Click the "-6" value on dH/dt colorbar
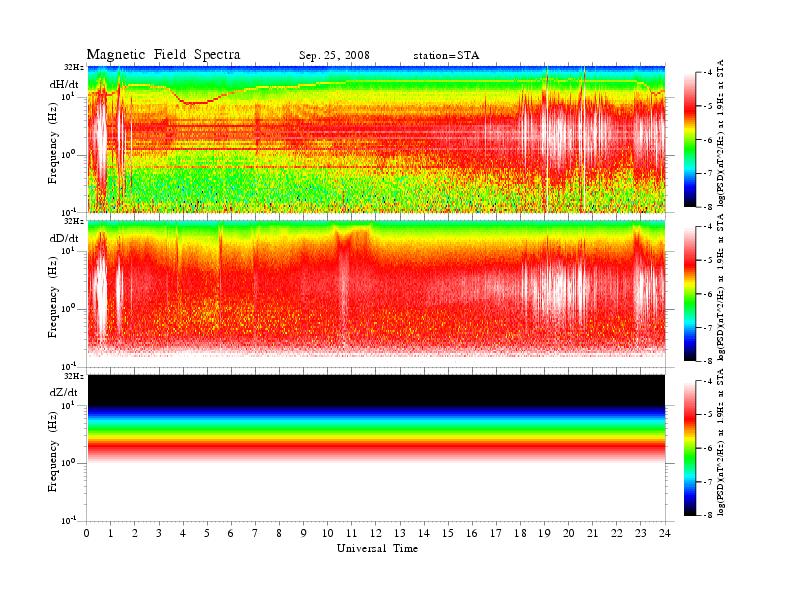 (x=707, y=140)
